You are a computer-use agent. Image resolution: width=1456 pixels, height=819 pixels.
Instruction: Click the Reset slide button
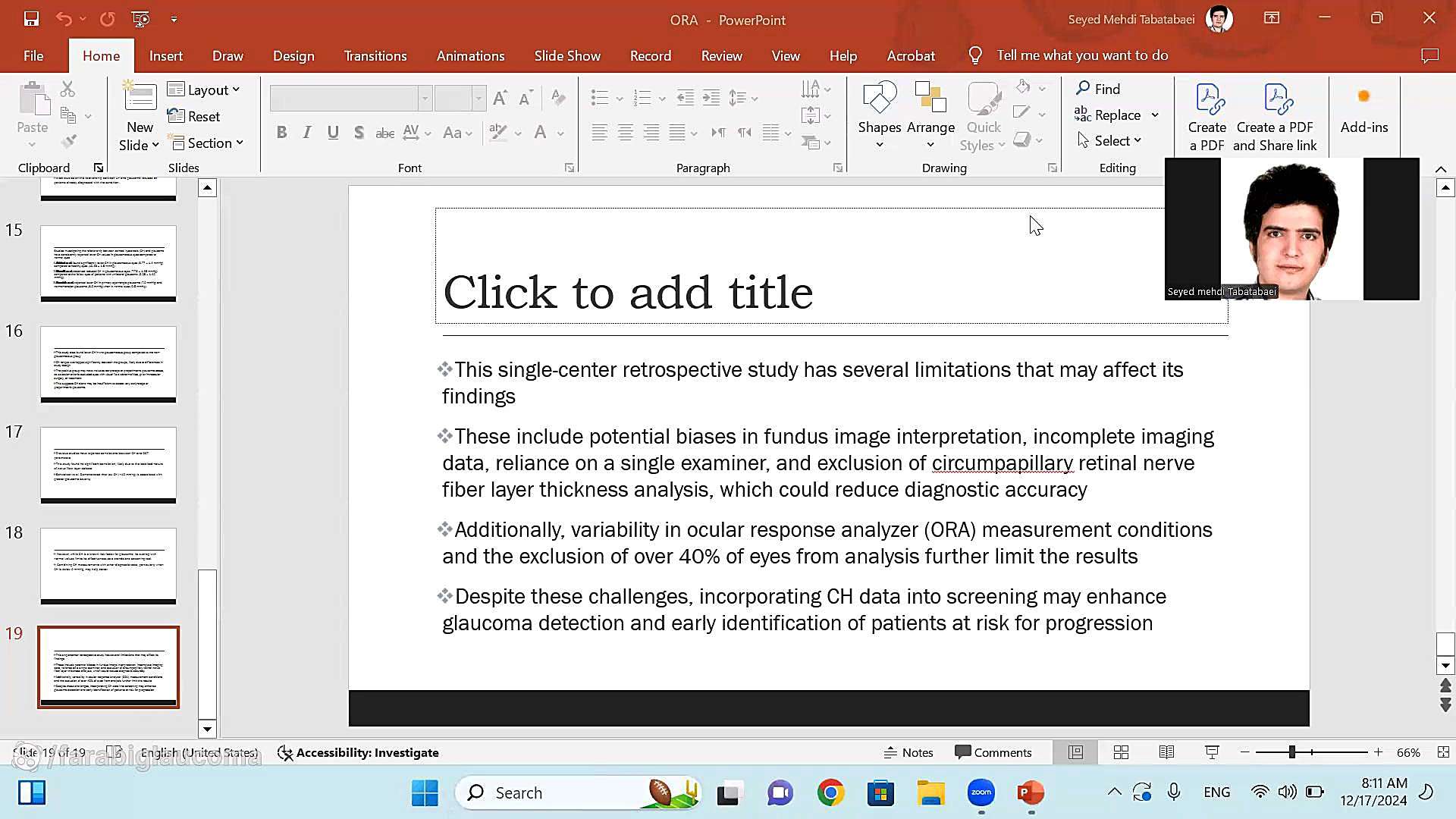(x=194, y=116)
